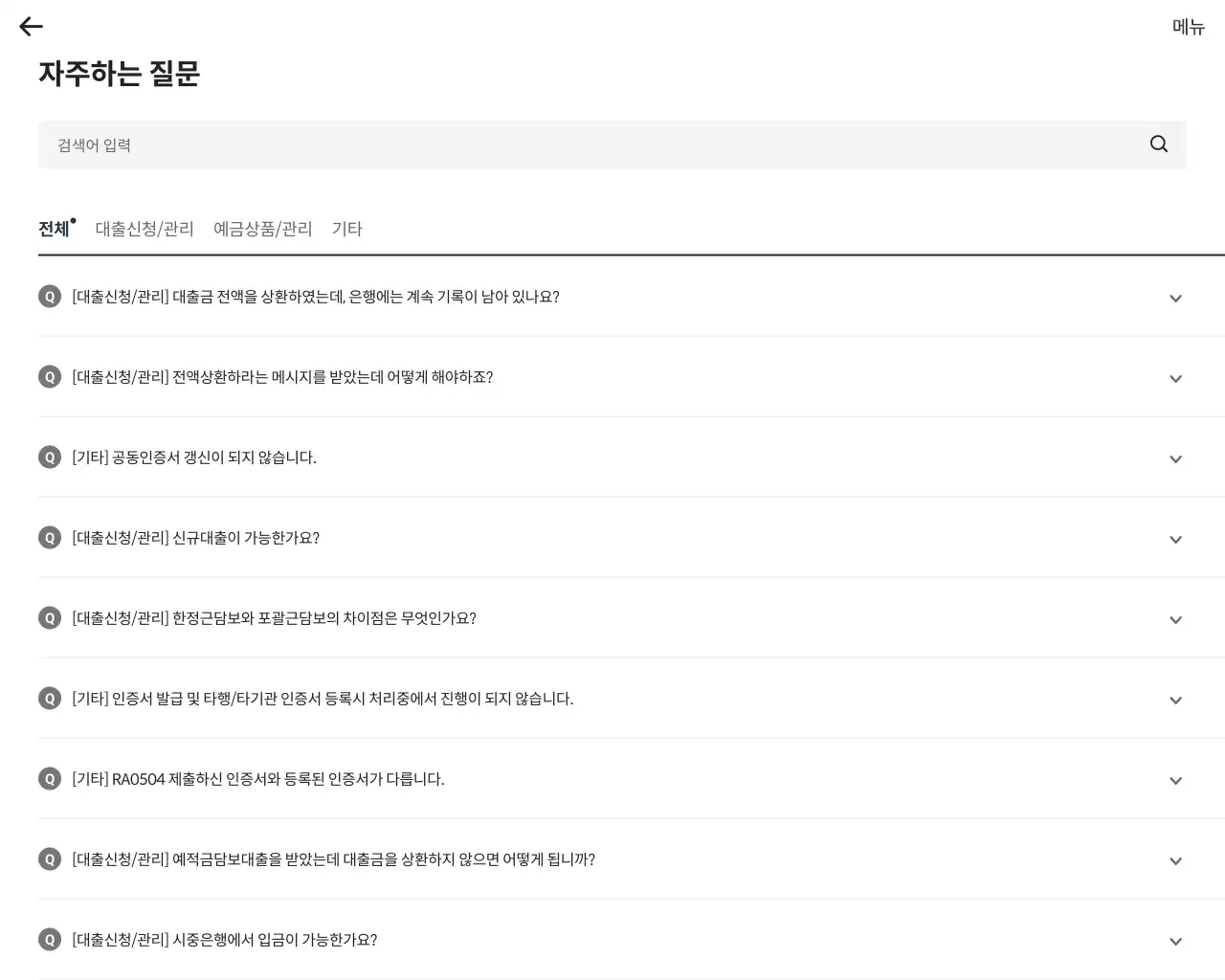
Task: Open question 인증서 발급 및 타행/타기관 인증서 등록시
Action: click(323, 699)
